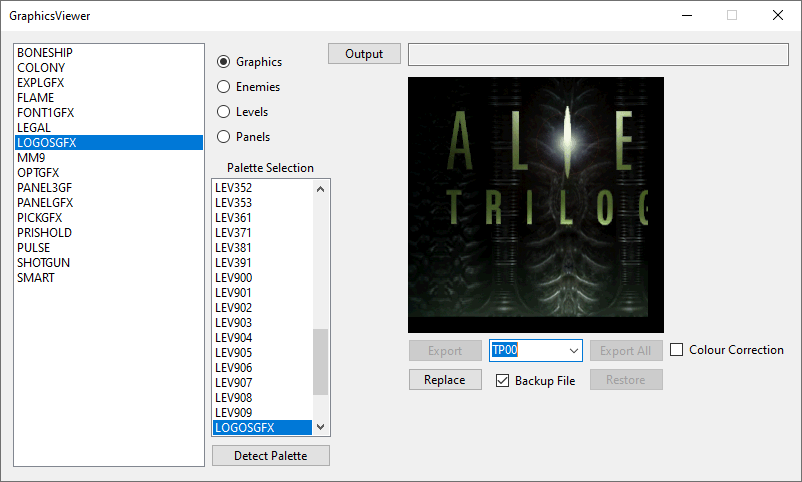802x482 pixels.
Task: Select PULSE in the file list
Action: pyautogui.click(x=108, y=248)
